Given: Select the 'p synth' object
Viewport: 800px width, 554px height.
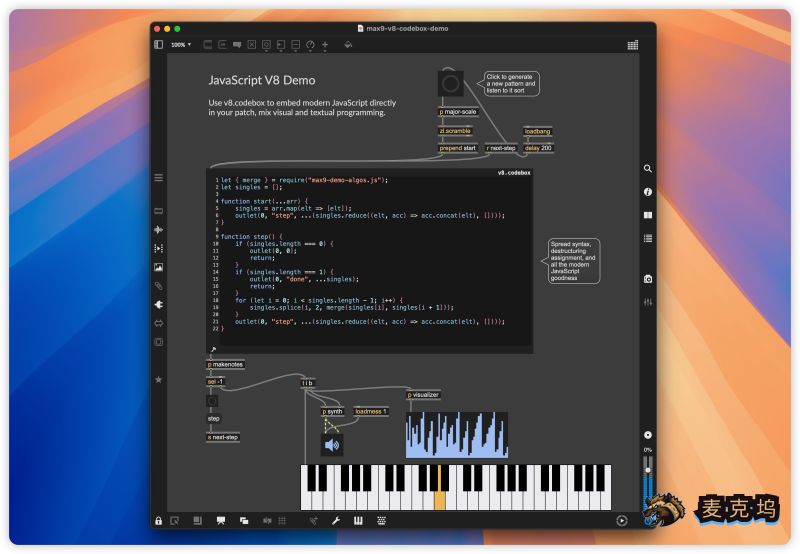Looking at the screenshot, I should pyautogui.click(x=333, y=411).
